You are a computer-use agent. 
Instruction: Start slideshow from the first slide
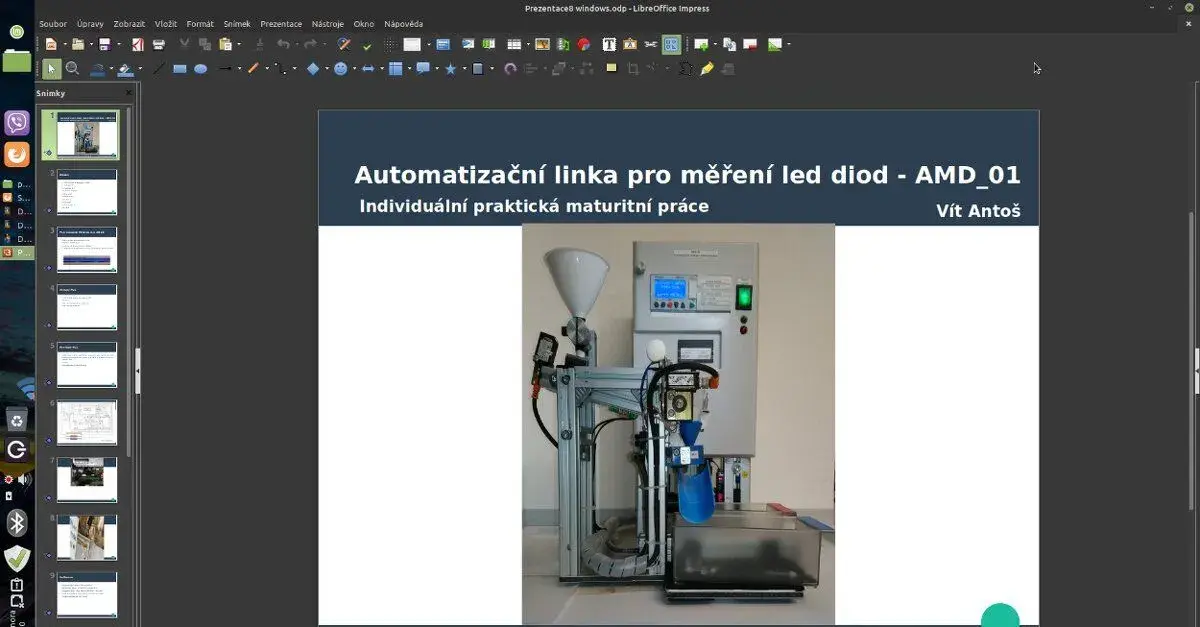click(x=468, y=44)
